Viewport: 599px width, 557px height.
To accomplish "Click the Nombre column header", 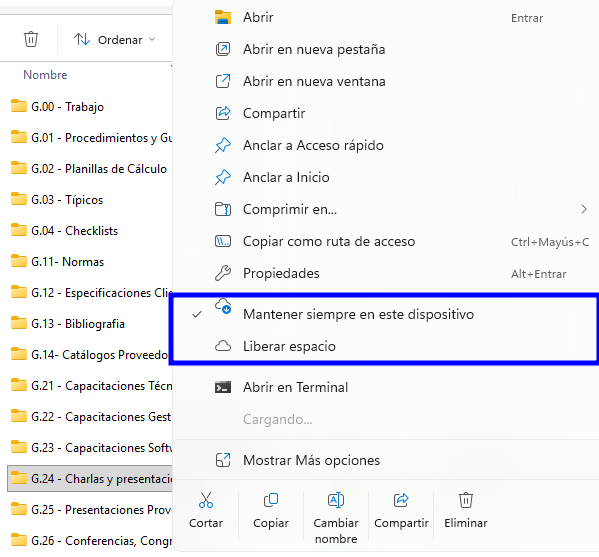I will point(45,75).
